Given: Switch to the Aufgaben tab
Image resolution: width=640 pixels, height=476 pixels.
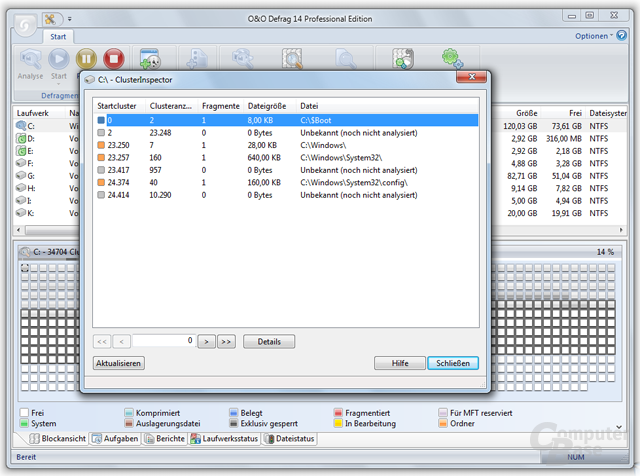Looking at the screenshot, I should 116,438.
